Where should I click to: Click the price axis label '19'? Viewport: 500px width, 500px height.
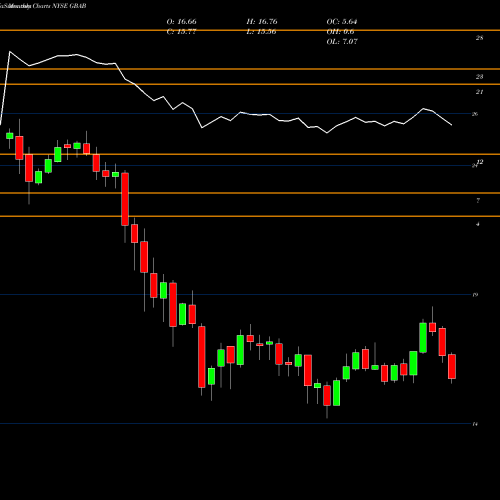coord(475,295)
